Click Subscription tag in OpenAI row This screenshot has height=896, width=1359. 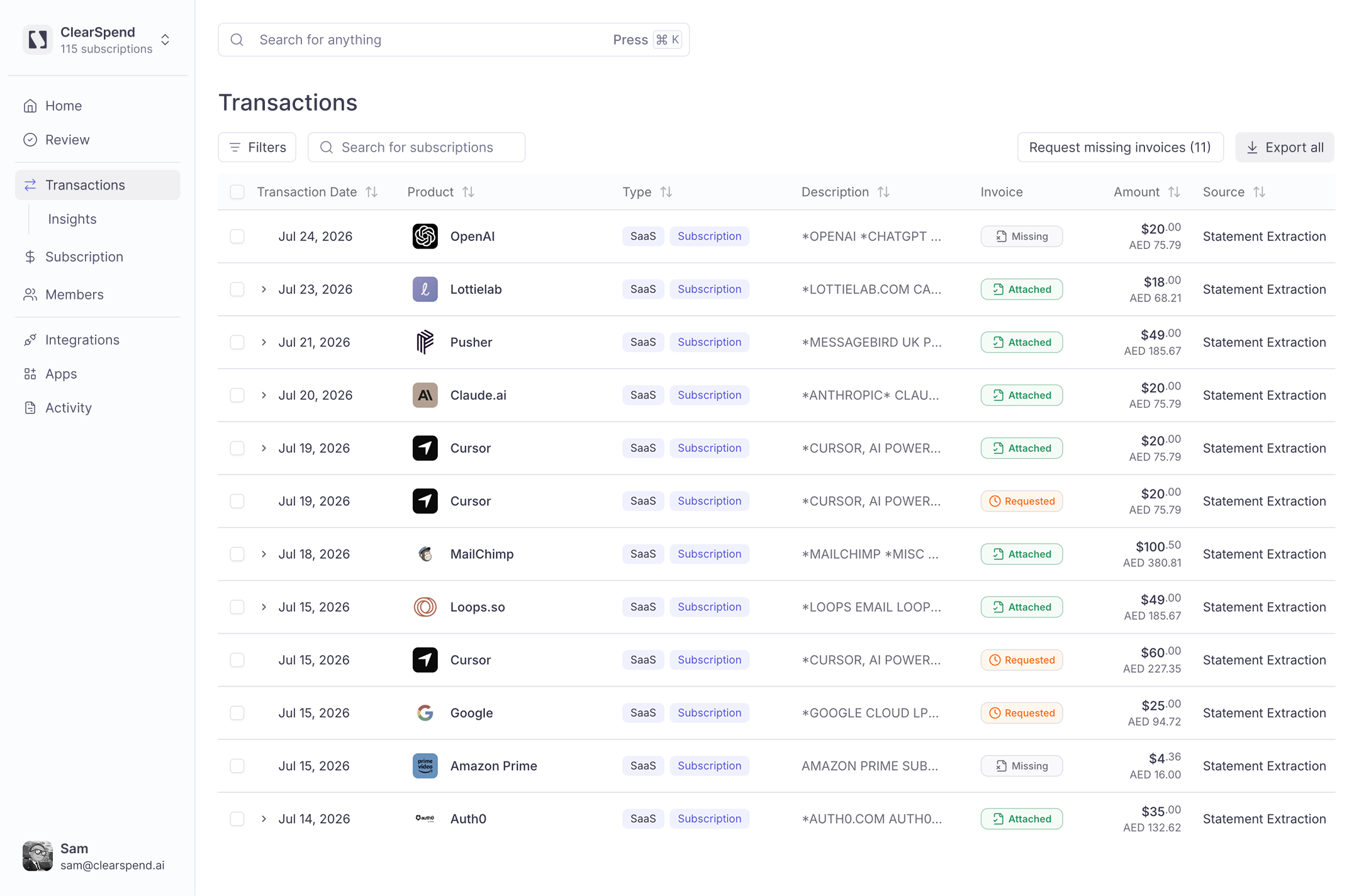click(x=709, y=236)
